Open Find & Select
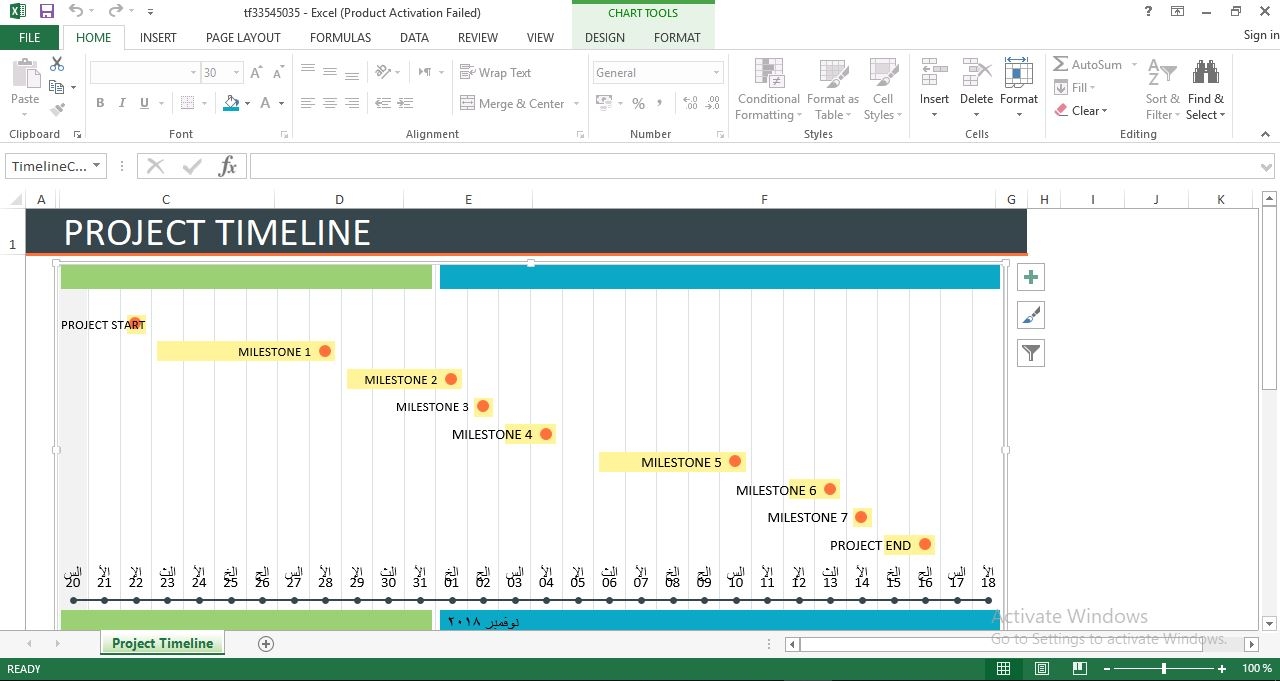Image resolution: width=1280 pixels, height=681 pixels. click(1205, 88)
